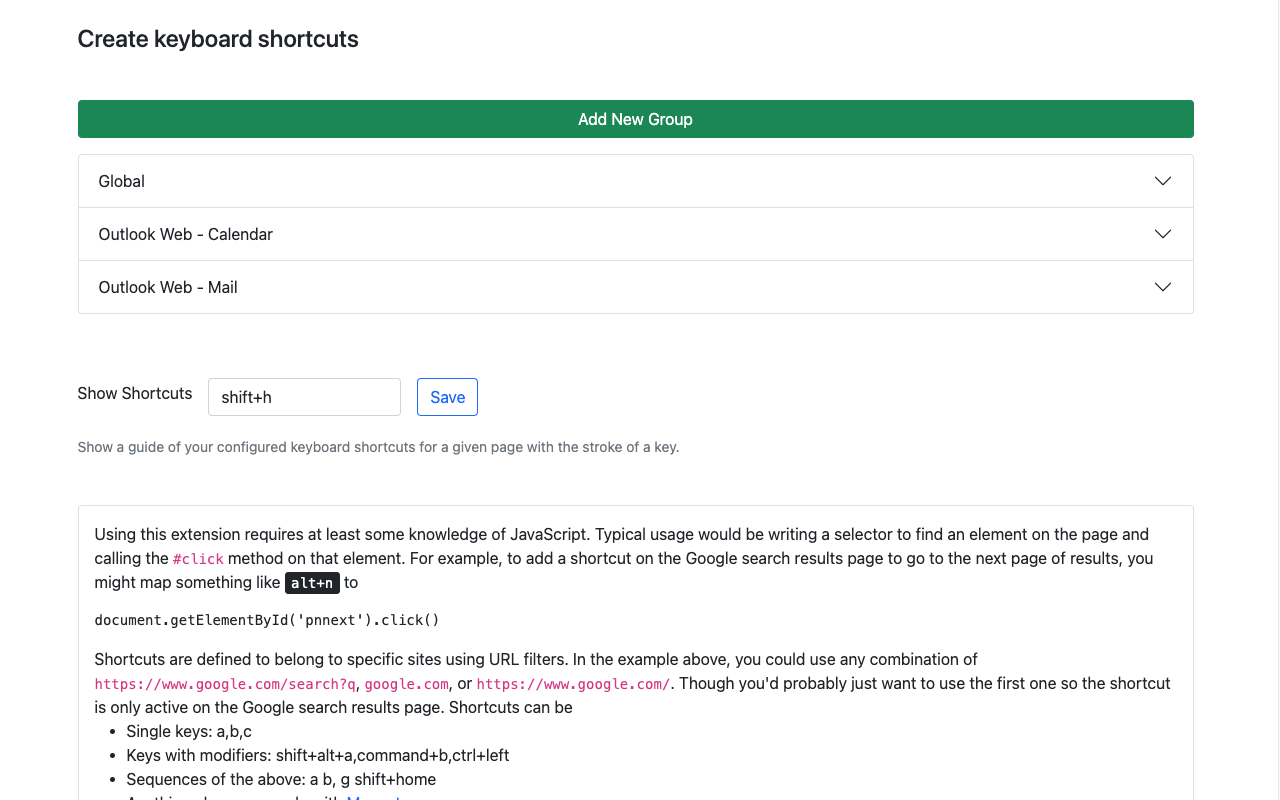The width and height of the screenshot is (1280, 800).
Task: Click the pink #click code text
Action: 198,559
